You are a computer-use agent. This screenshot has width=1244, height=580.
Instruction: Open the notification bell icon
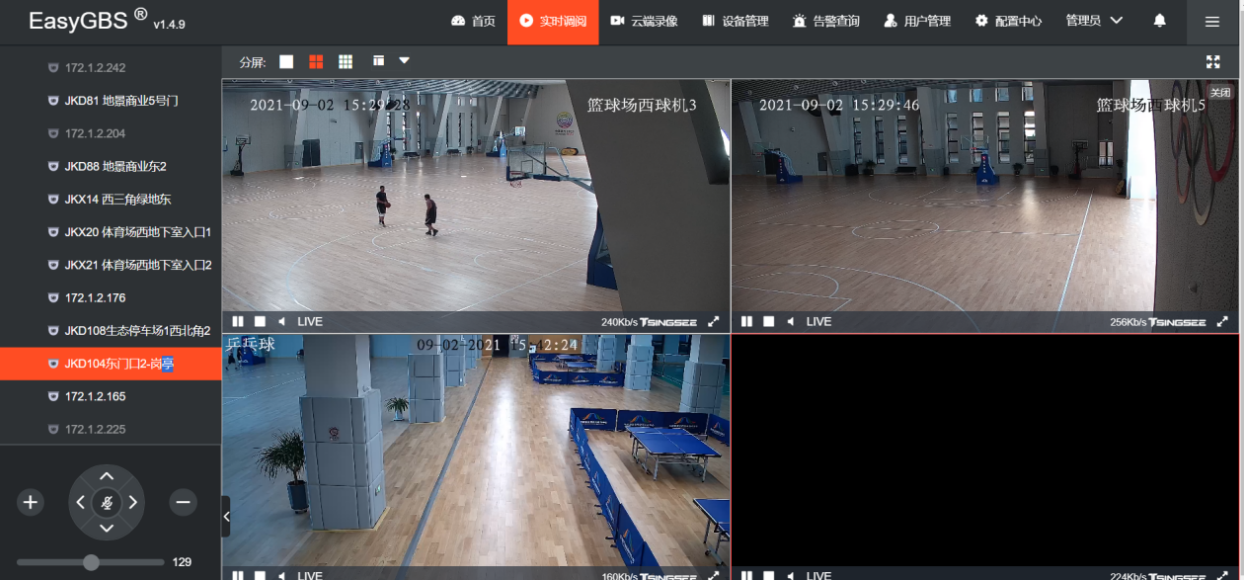click(1159, 21)
